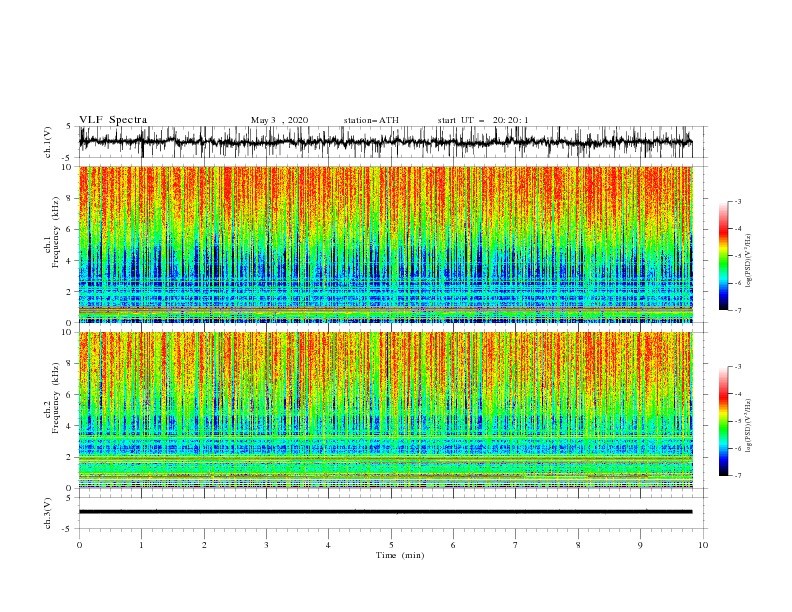Click the log(PSD) label beside ch.1 colorbar
Screen dimensions: 792x612
click(748, 261)
